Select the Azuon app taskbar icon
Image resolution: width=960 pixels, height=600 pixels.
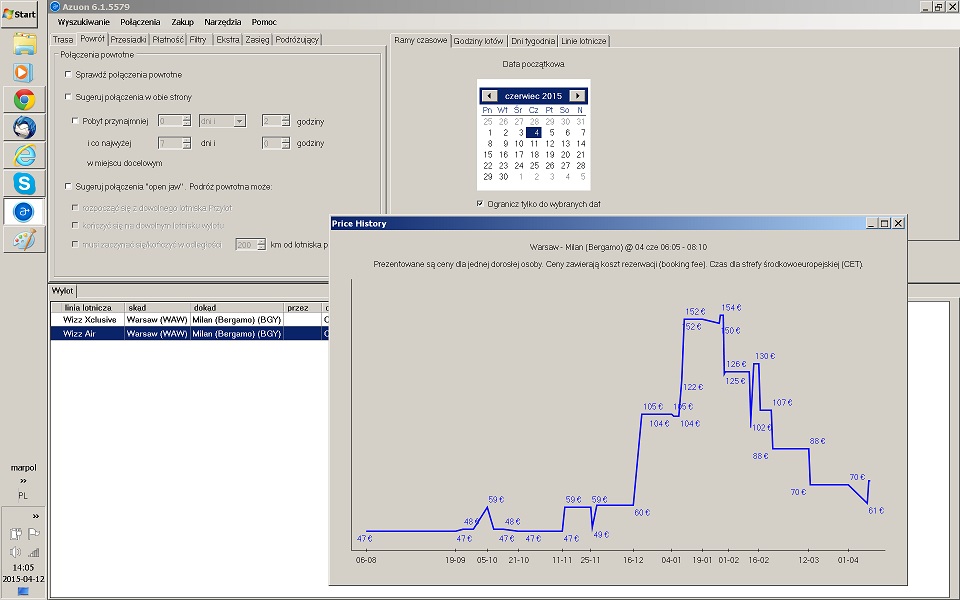pos(24,212)
